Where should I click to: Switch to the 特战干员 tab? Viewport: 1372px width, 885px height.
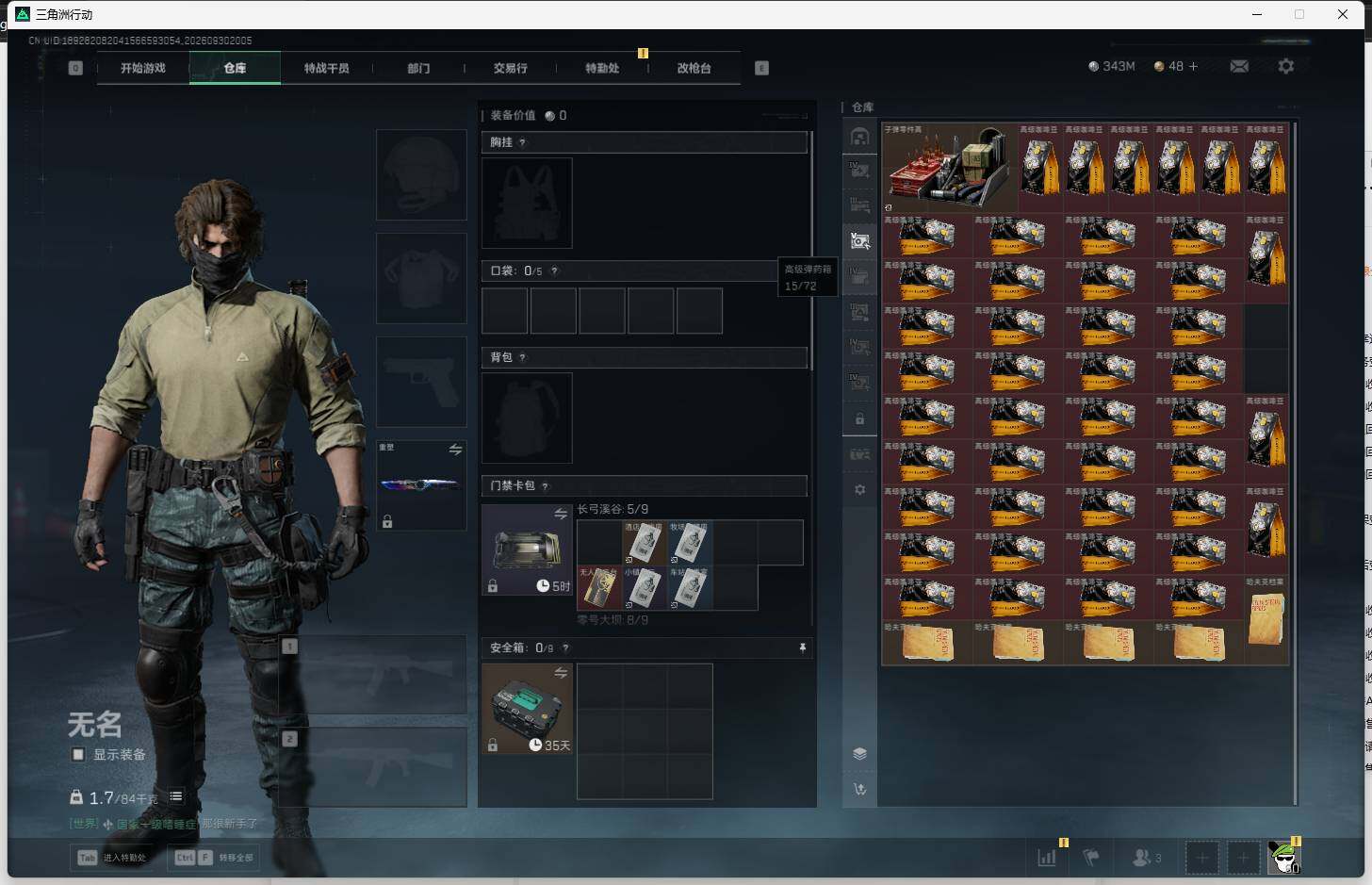[x=327, y=68]
